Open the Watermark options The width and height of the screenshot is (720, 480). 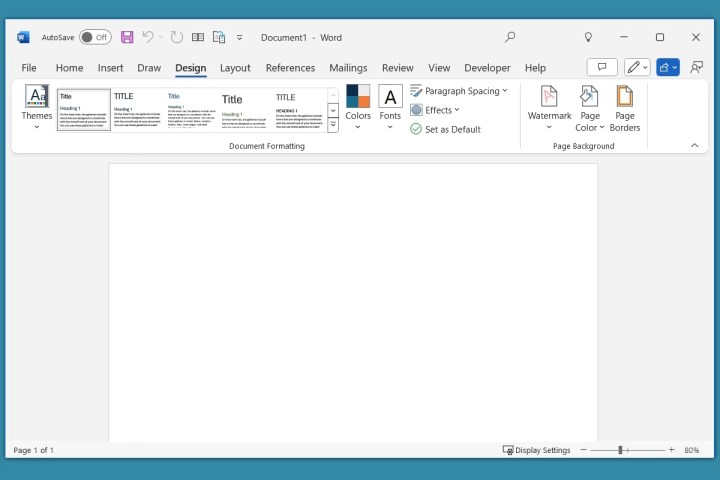[x=549, y=107]
